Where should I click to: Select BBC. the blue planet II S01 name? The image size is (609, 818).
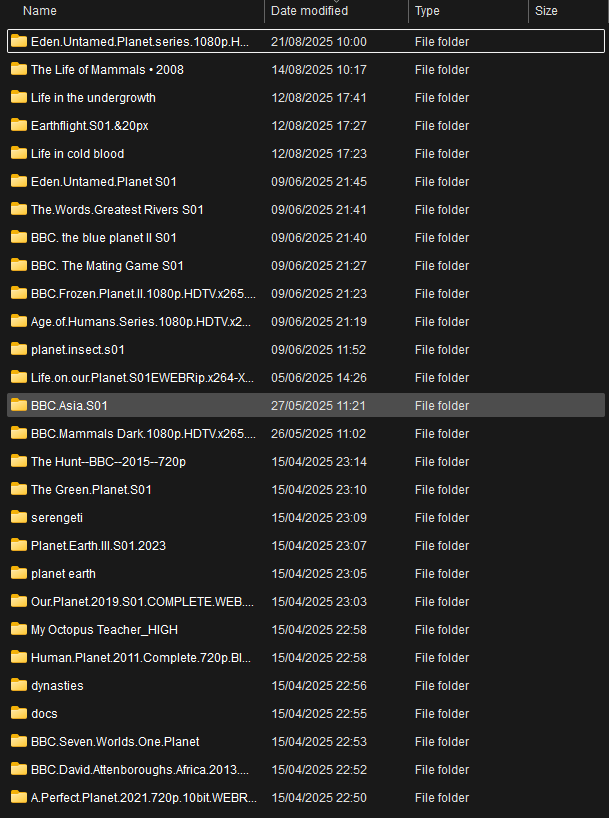(x=103, y=238)
